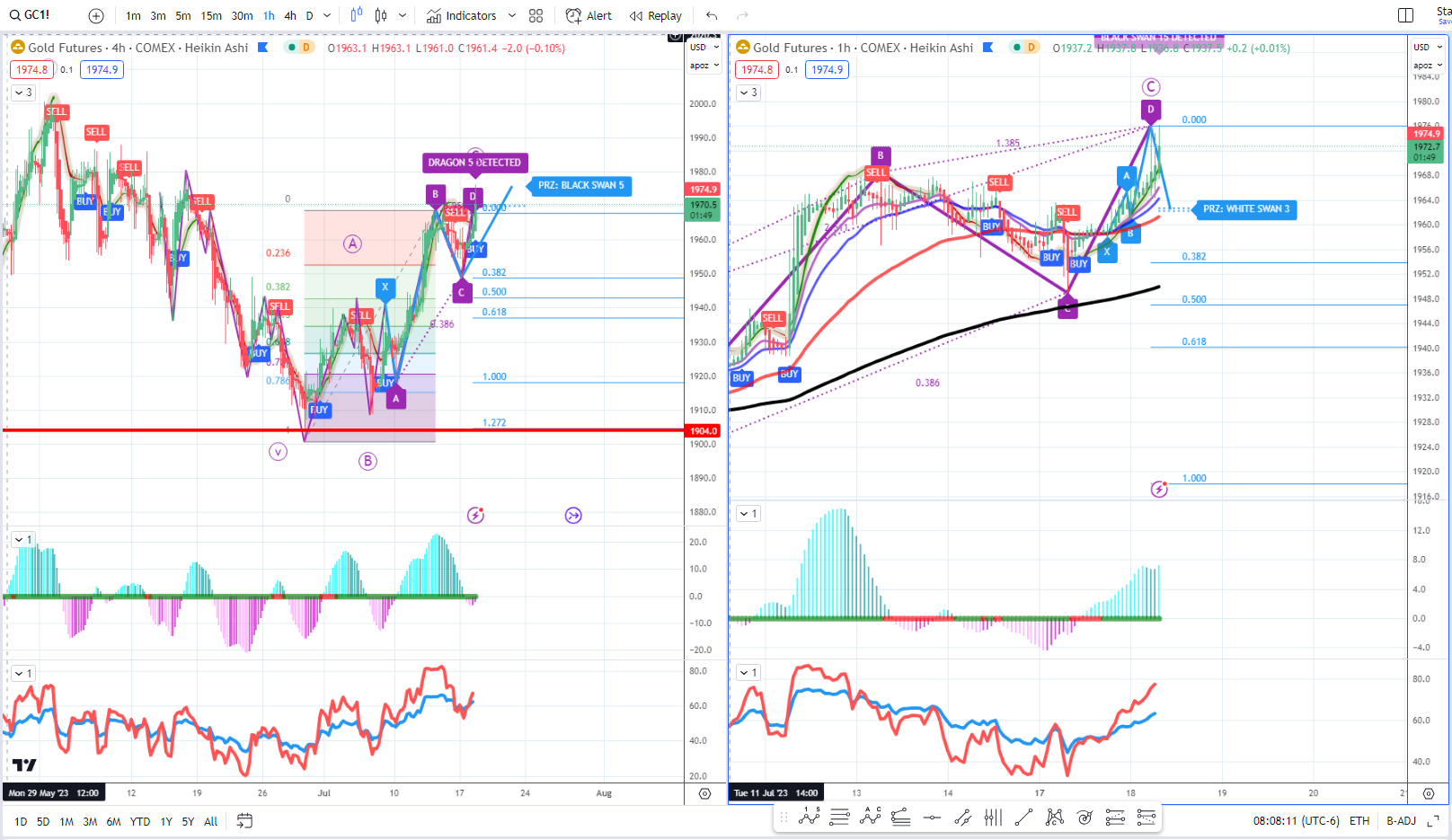Open symbol search for GC1!
This screenshot has height=840, width=1452.
pyautogui.click(x=31, y=15)
